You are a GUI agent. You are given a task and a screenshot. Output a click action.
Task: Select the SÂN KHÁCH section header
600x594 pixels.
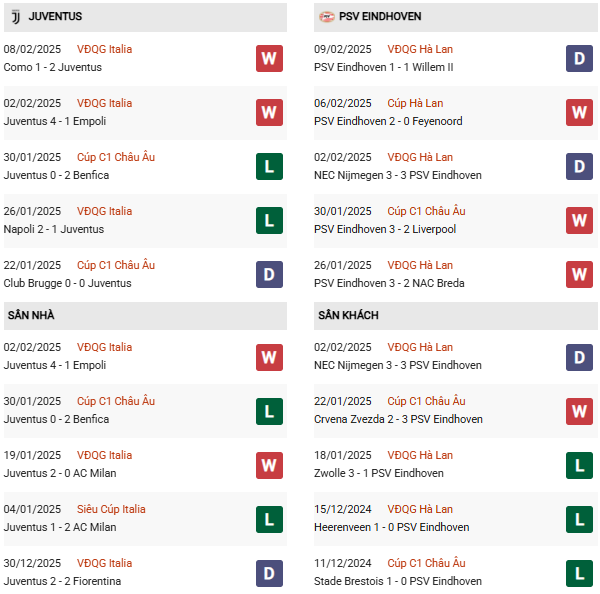349,315
